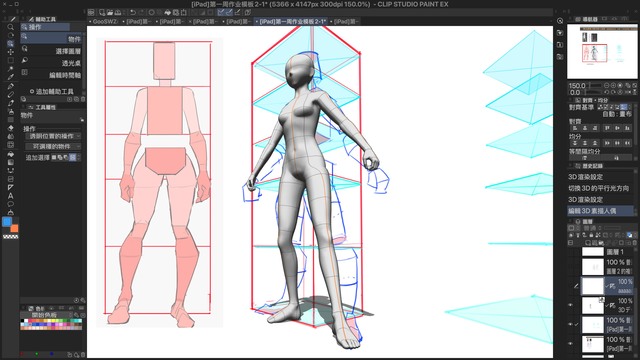640x360 pixels.
Task: Select history entry 切換3D的平行光方向
Action: [599, 188]
